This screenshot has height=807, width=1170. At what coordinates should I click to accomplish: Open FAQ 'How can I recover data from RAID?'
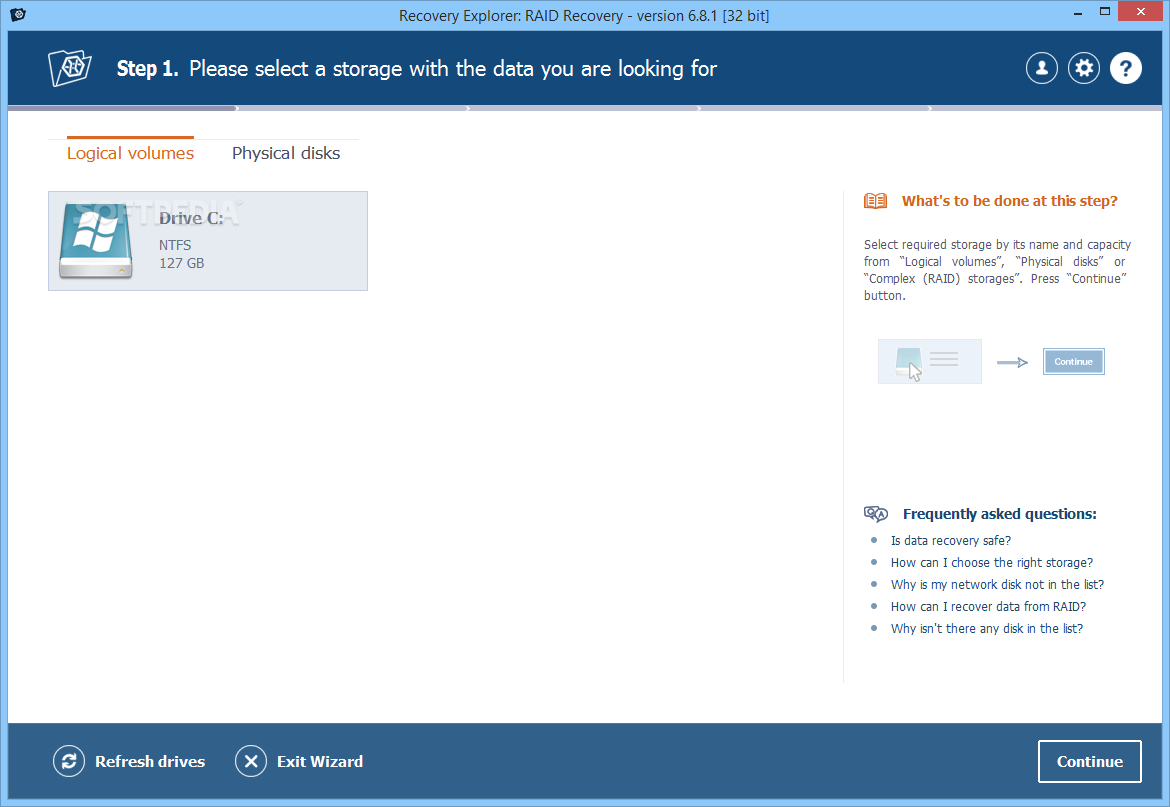click(x=988, y=606)
